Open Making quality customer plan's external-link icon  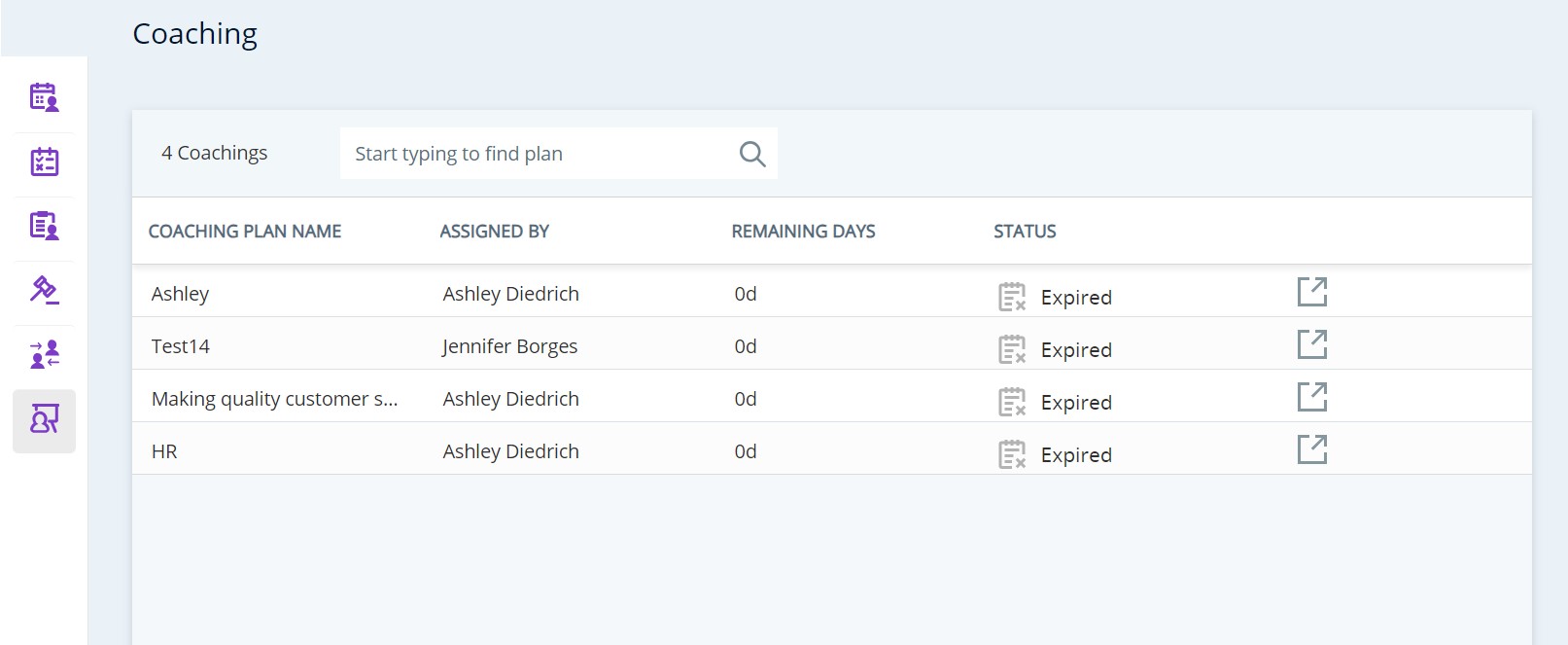click(x=1311, y=397)
